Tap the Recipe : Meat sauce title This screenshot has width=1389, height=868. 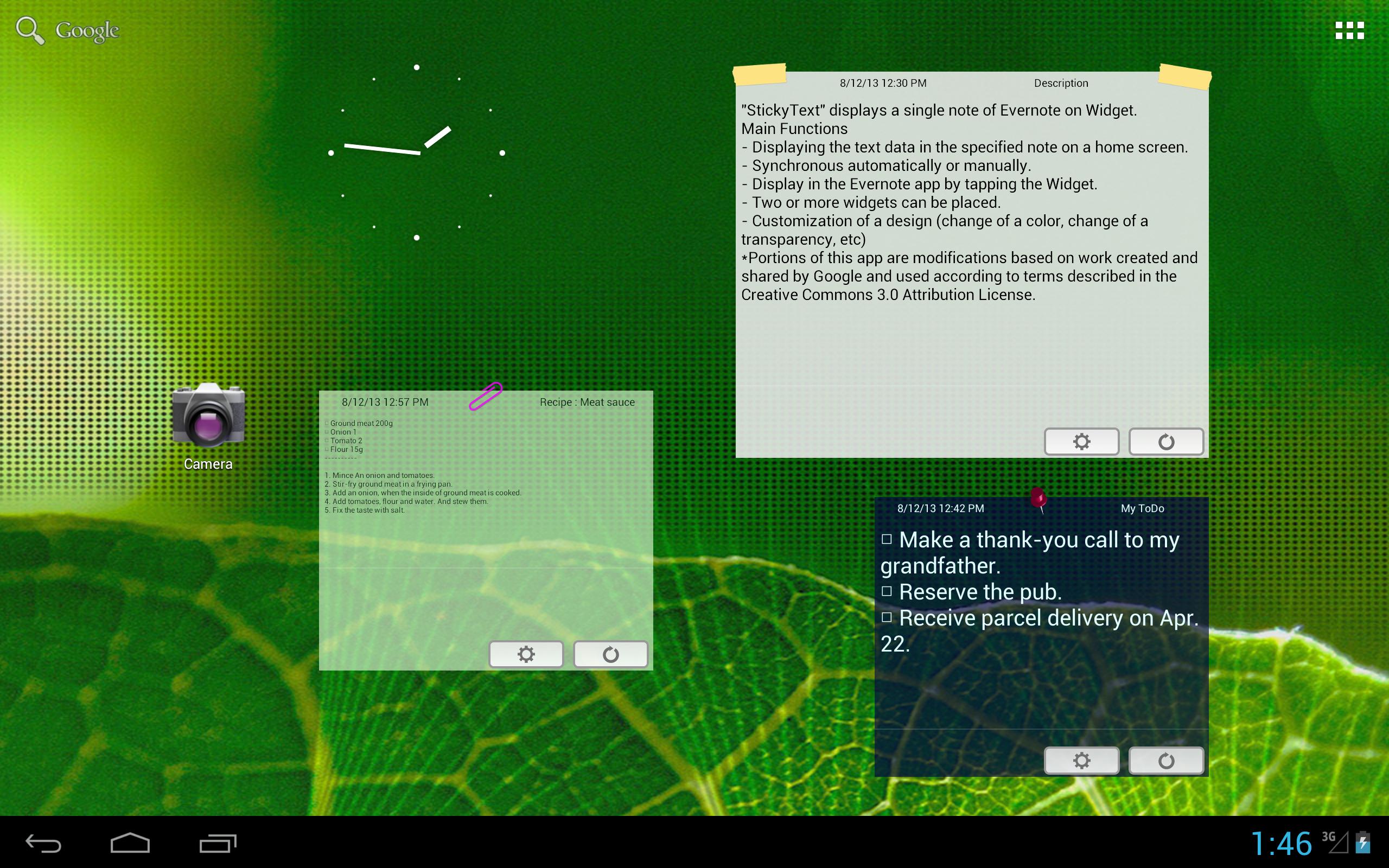587,403
